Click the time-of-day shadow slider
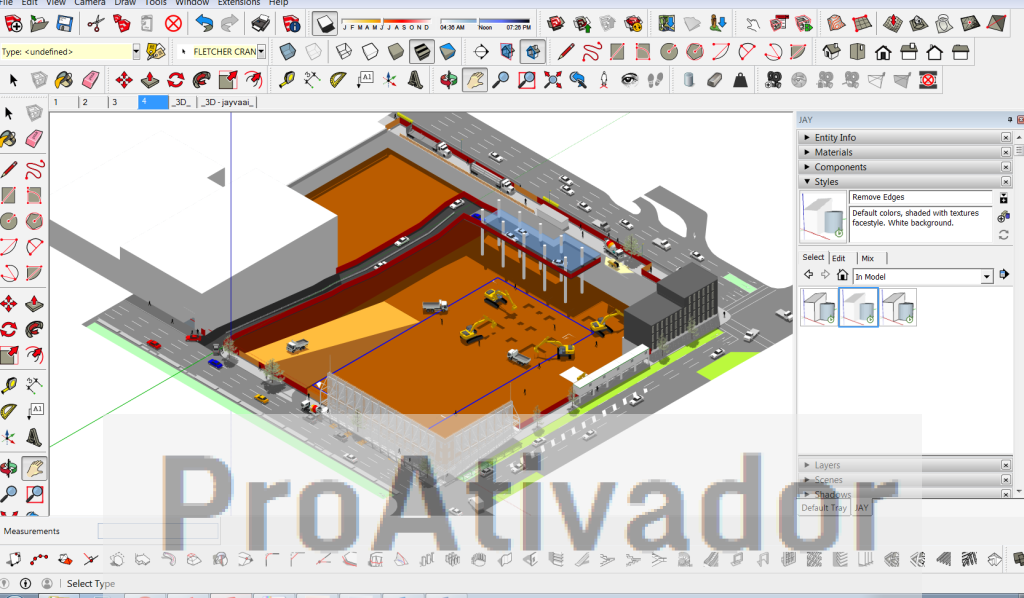 (x=487, y=22)
